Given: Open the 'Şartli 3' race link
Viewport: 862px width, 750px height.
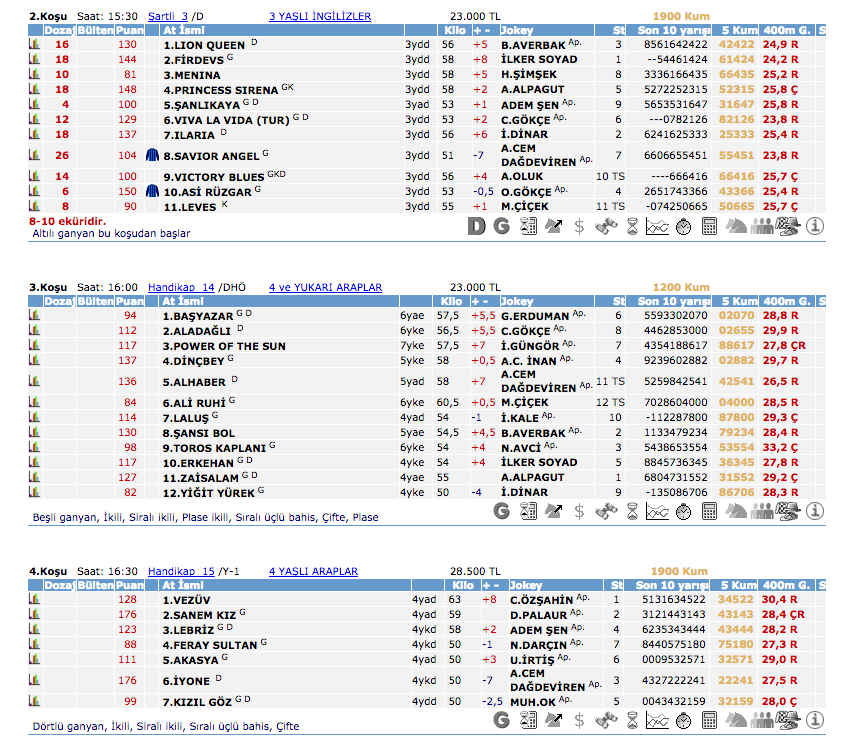Looking at the screenshot, I should point(167,17).
